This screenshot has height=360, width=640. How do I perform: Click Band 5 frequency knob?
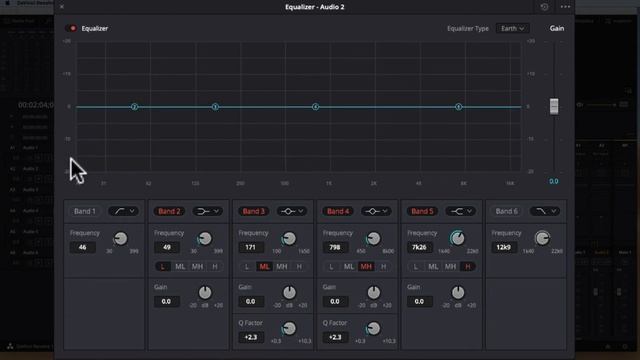[x=458, y=238]
